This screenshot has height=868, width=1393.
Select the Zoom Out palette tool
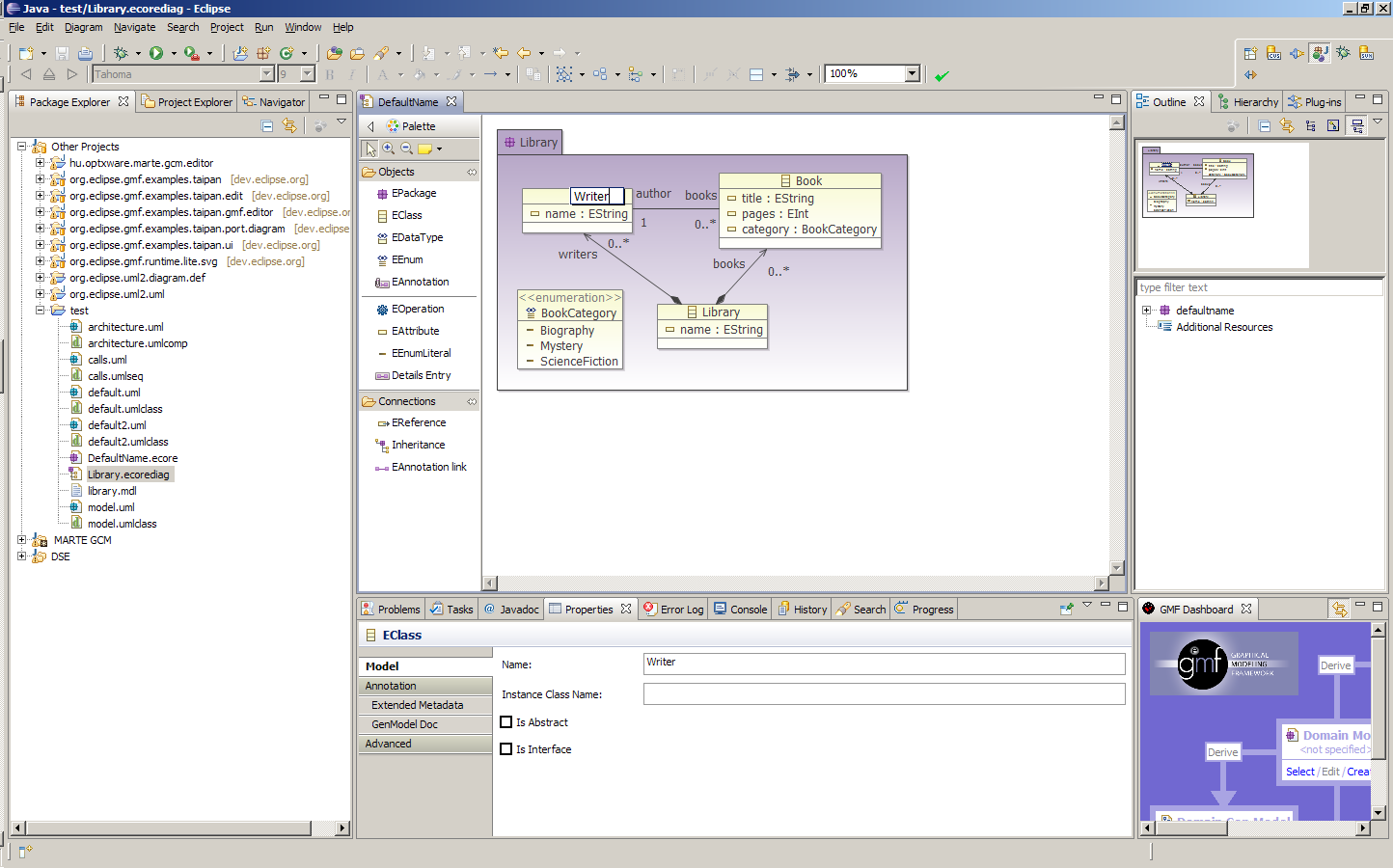(x=407, y=149)
